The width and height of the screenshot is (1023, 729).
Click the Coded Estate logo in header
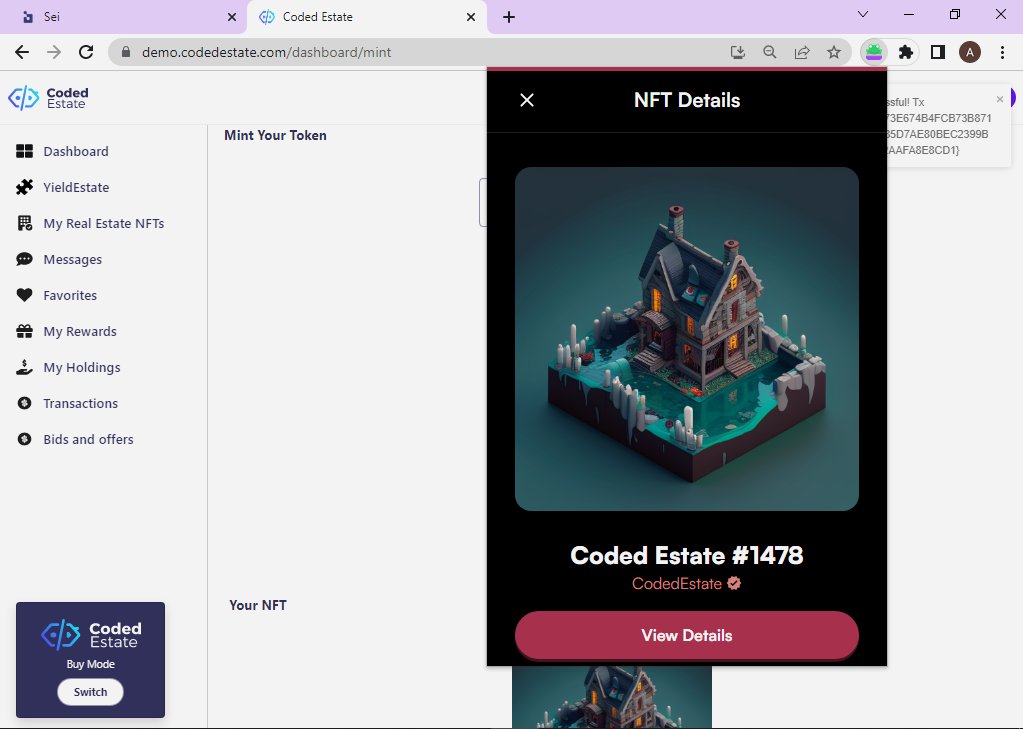click(x=48, y=98)
